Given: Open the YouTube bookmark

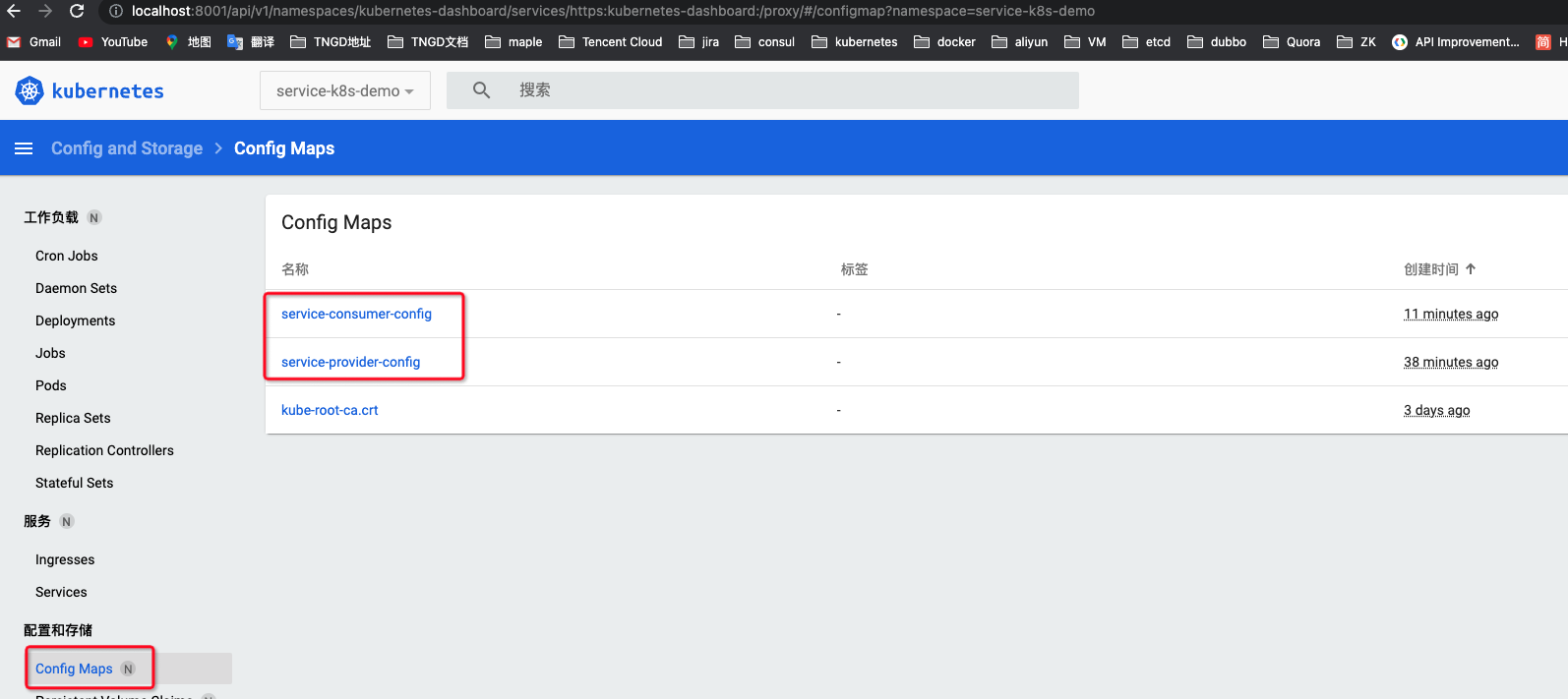Looking at the screenshot, I should [x=113, y=42].
